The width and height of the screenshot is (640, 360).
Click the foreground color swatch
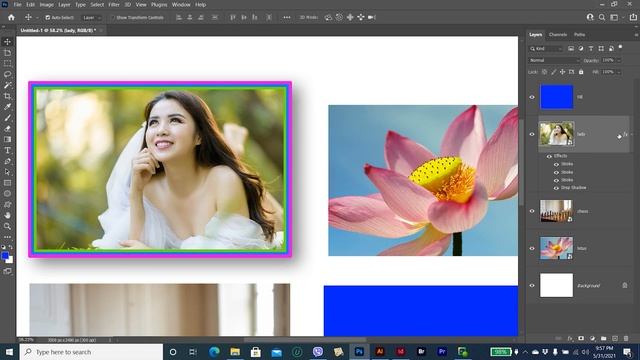click(x=5, y=256)
